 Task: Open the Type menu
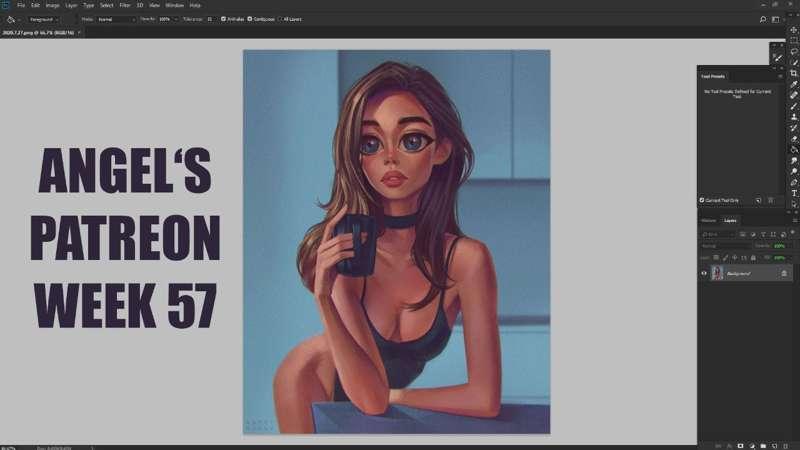(x=88, y=5)
